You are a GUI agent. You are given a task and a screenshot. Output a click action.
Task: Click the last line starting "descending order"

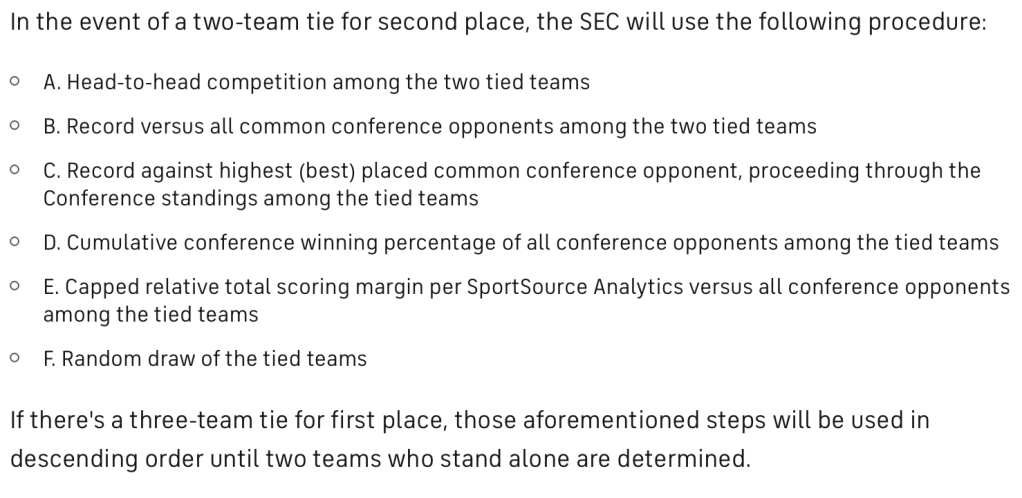[378, 460]
